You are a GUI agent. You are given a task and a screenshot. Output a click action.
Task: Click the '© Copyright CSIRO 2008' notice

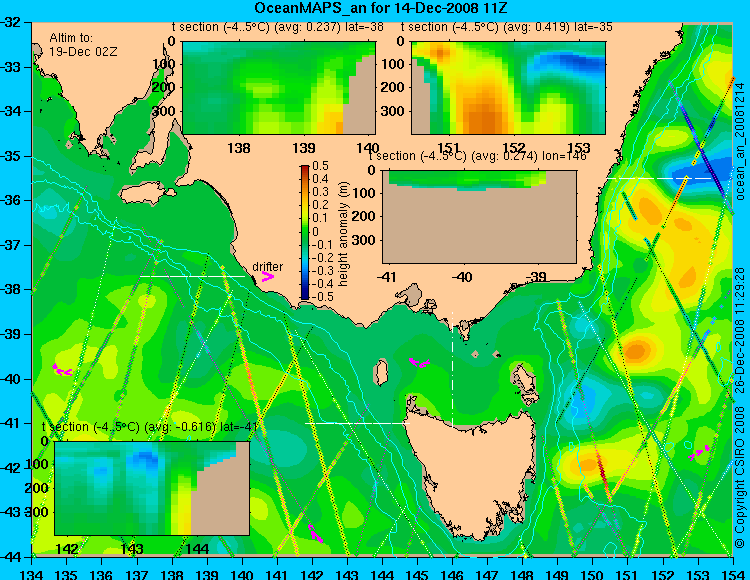(740, 476)
